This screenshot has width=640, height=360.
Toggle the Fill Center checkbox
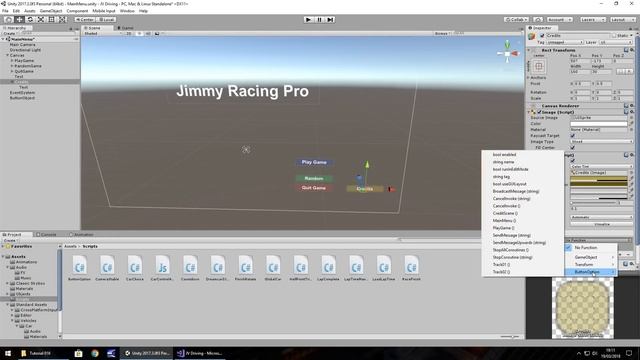[x=572, y=147]
